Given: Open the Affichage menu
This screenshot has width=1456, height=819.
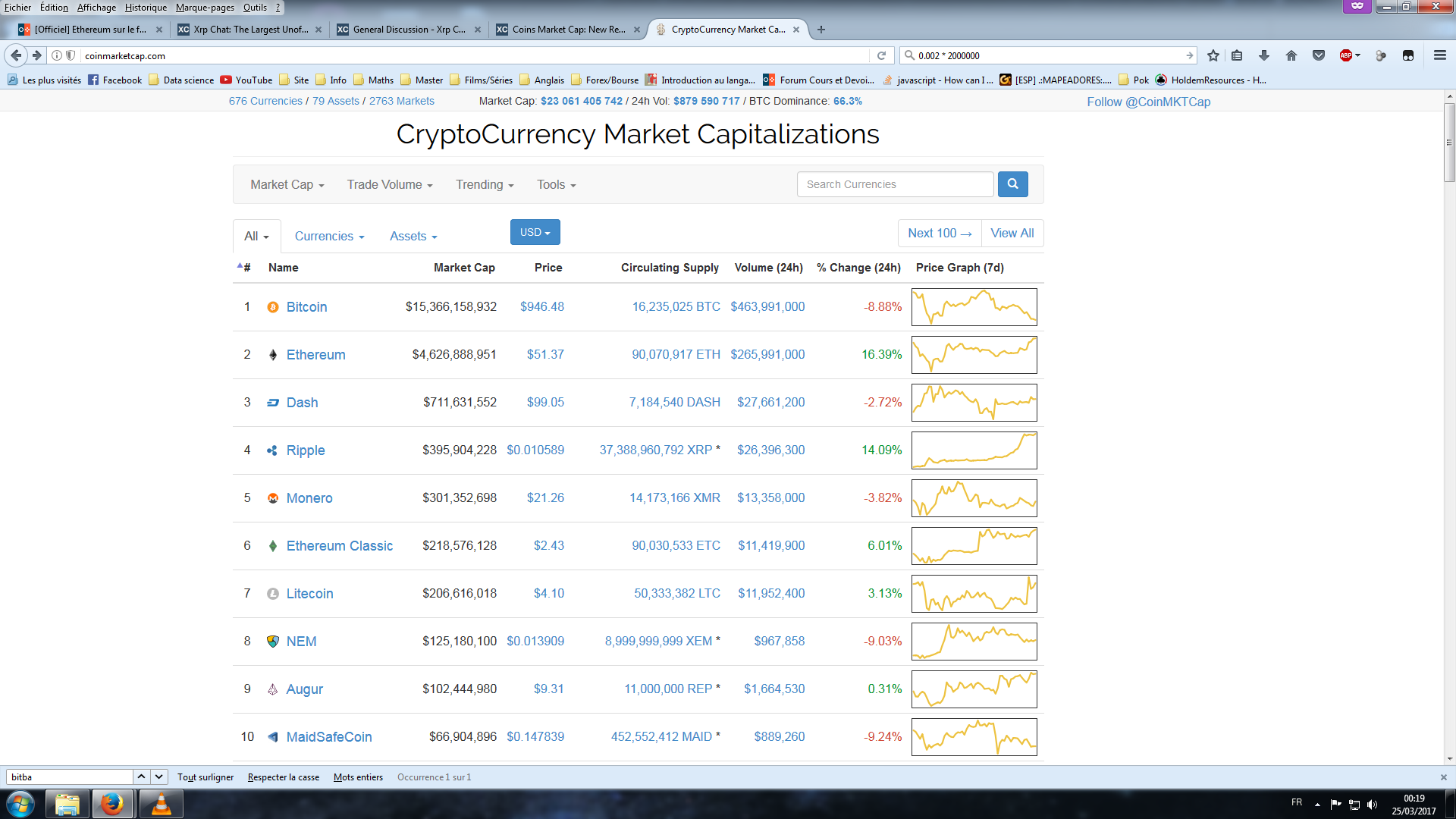Looking at the screenshot, I should pos(96,8).
